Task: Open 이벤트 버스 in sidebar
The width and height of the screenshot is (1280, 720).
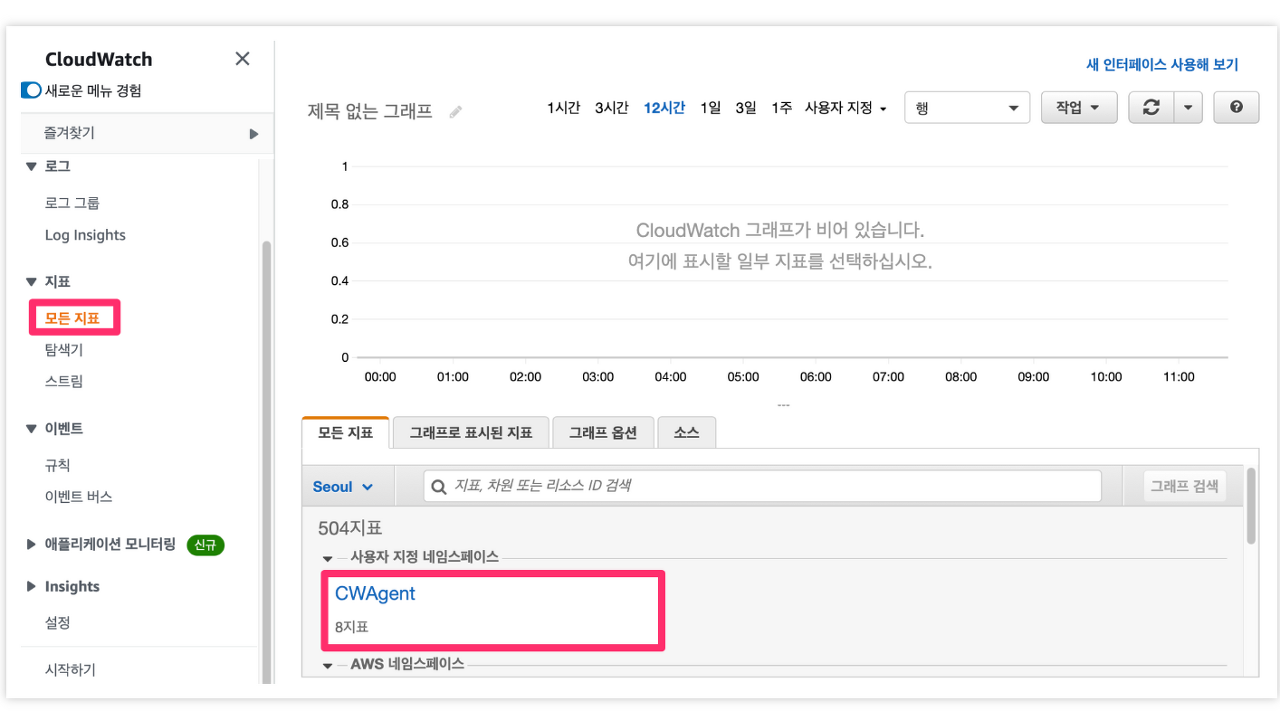Action: [x=79, y=497]
